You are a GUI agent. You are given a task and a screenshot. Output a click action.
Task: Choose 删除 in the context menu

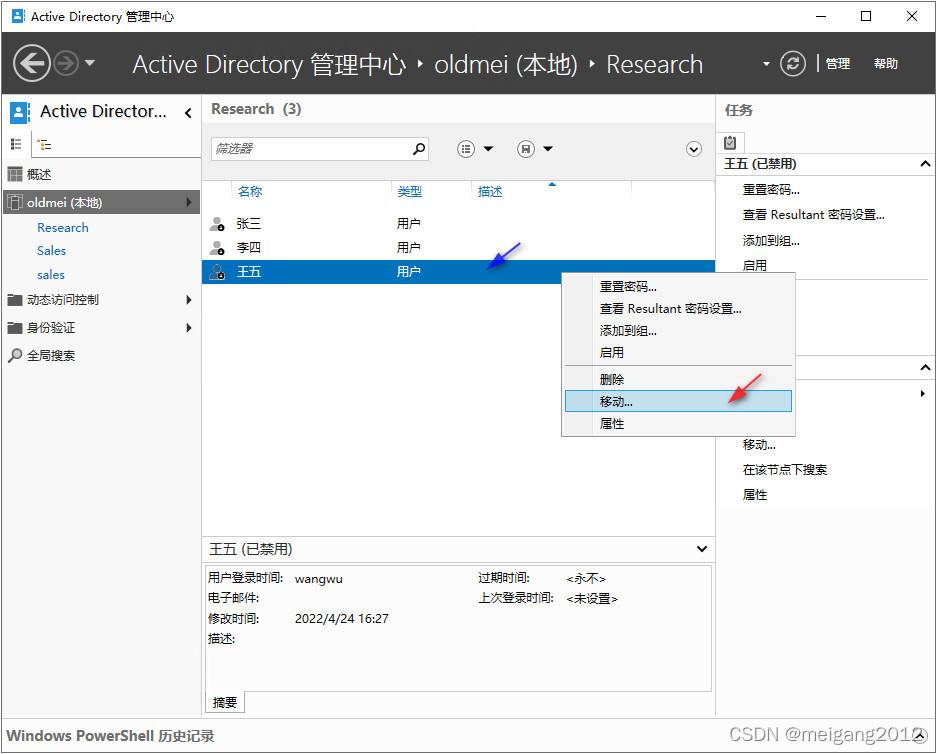pyautogui.click(x=678, y=379)
